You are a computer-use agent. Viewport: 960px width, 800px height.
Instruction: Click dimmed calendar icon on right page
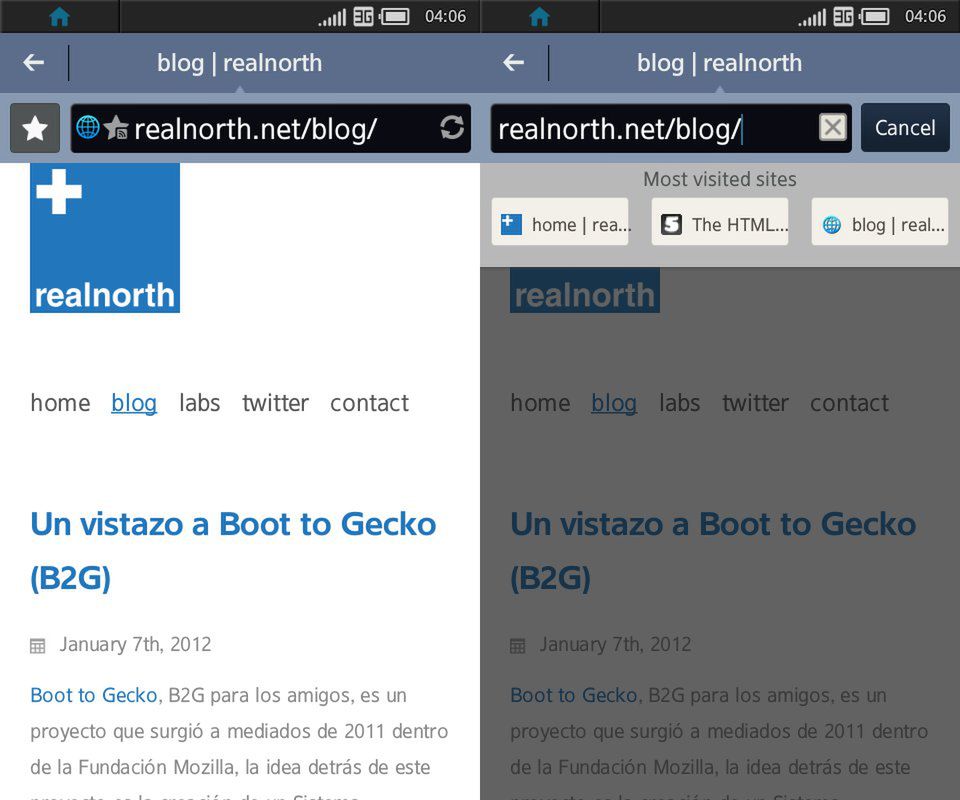click(517, 646)
